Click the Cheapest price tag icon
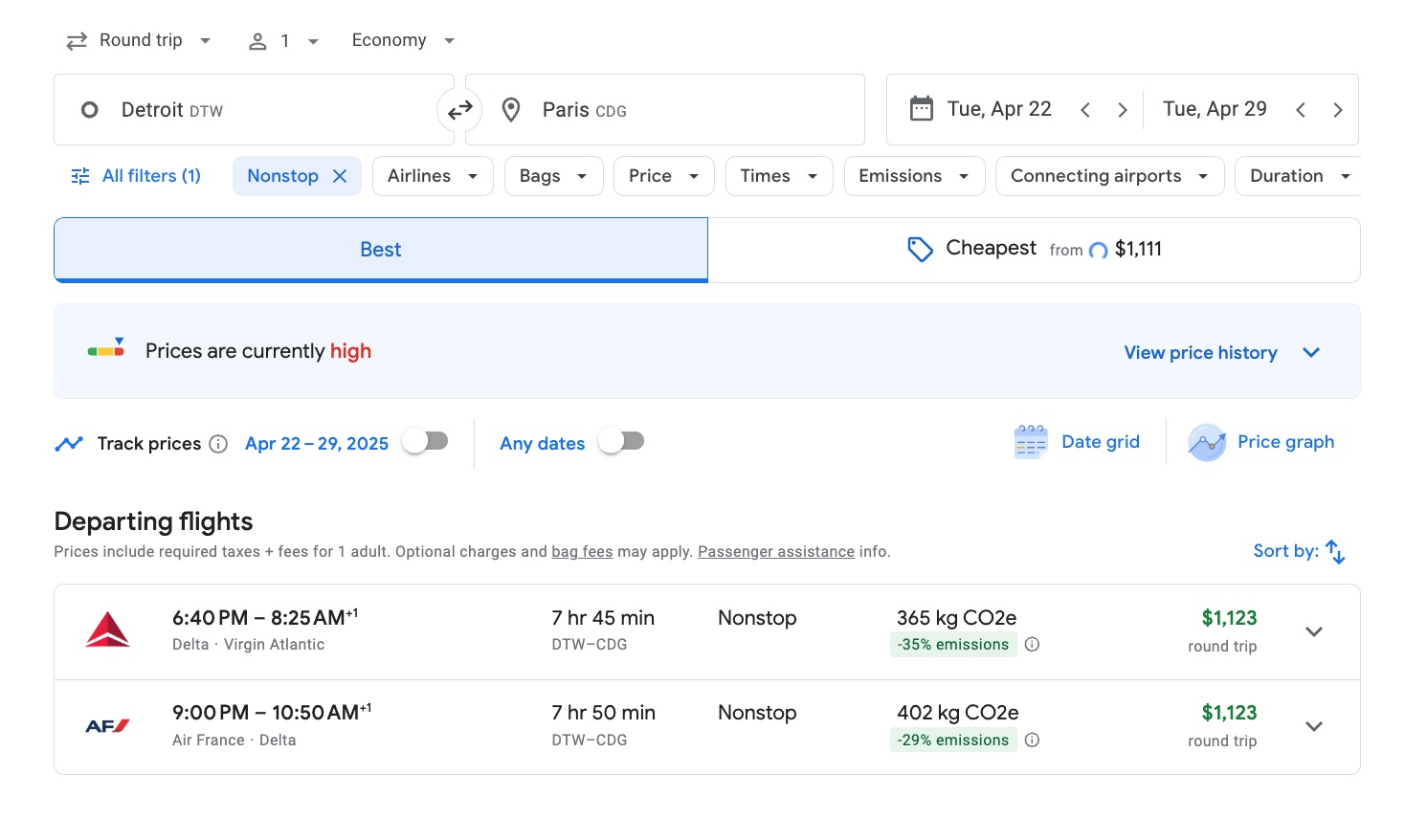1405x840 pixels. (920, 249)
